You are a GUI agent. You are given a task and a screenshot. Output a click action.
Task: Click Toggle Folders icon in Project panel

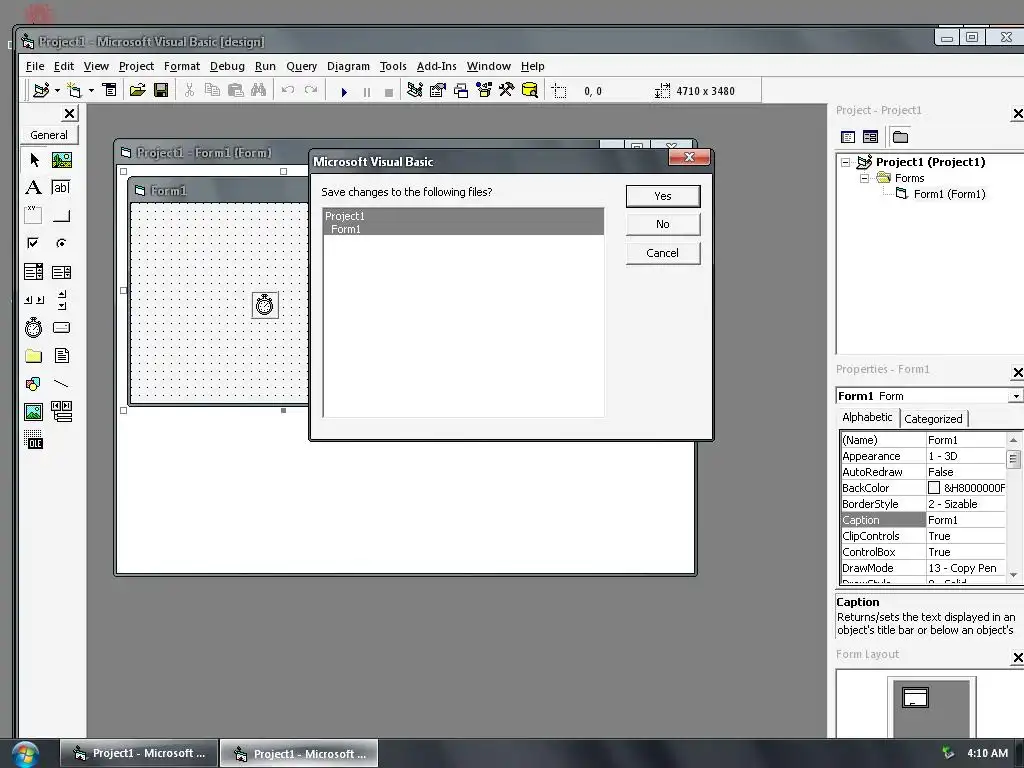click(901, 137)
